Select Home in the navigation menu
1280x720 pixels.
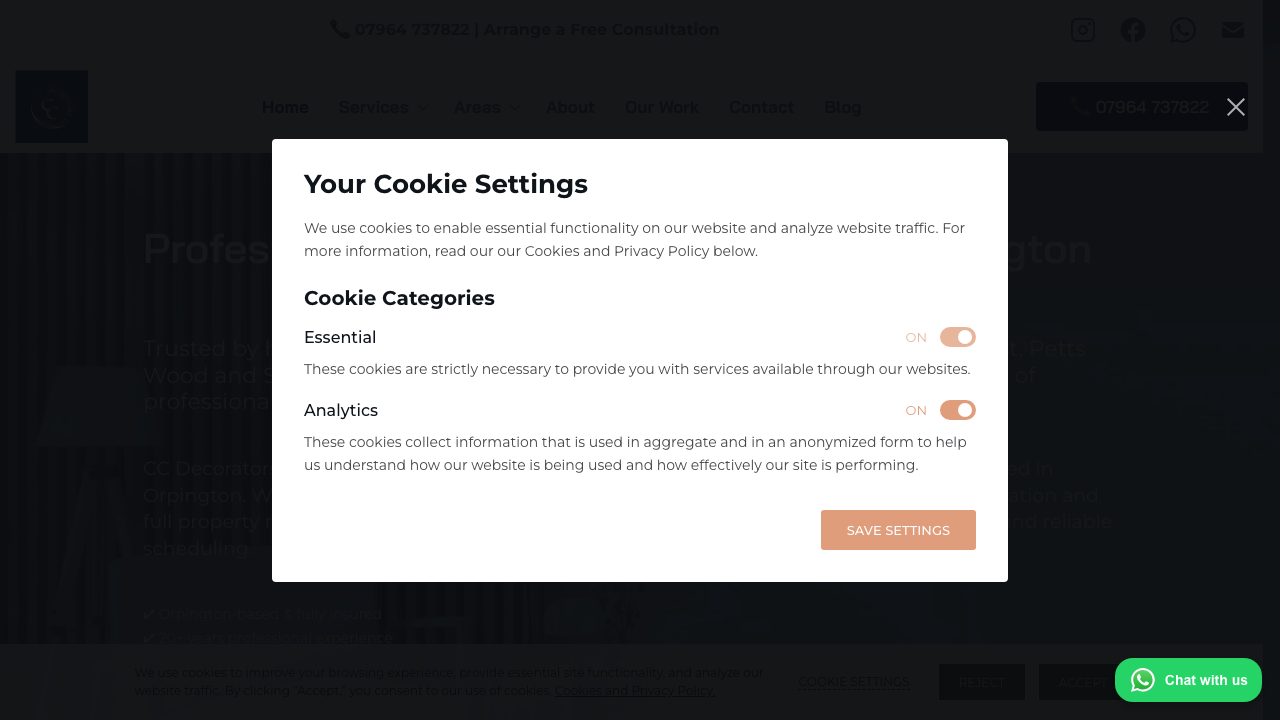(285, 107)
